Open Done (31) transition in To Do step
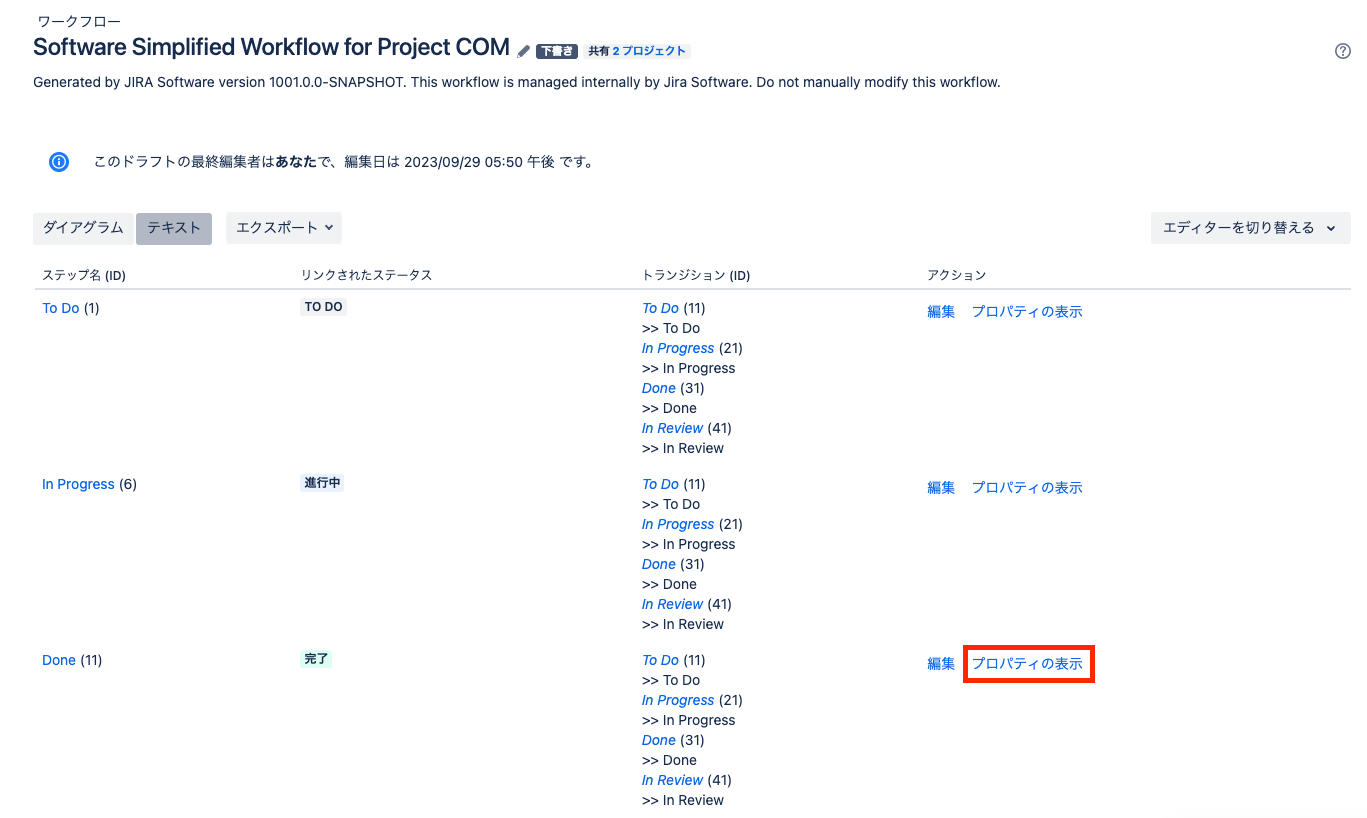 click(659, 388)
